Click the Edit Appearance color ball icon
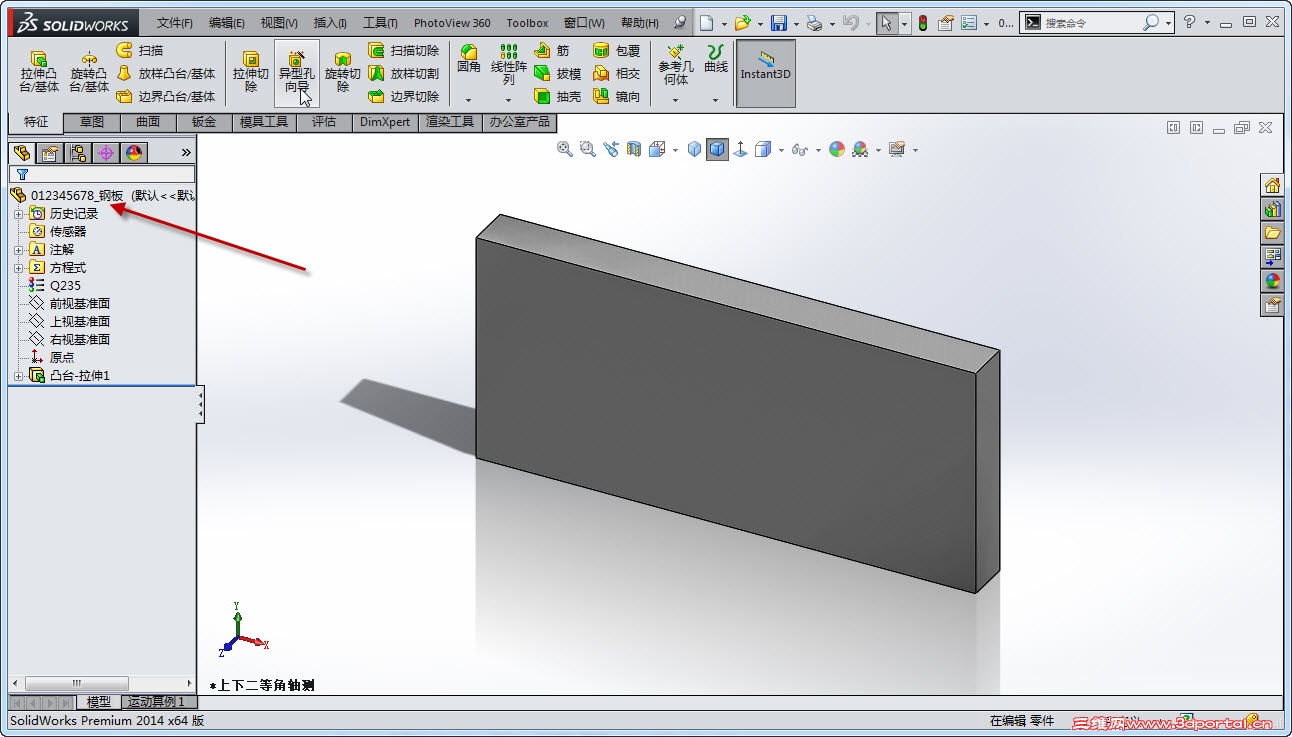The height and width of the screenshot is (737, 1292). click(x=836, y=149)
